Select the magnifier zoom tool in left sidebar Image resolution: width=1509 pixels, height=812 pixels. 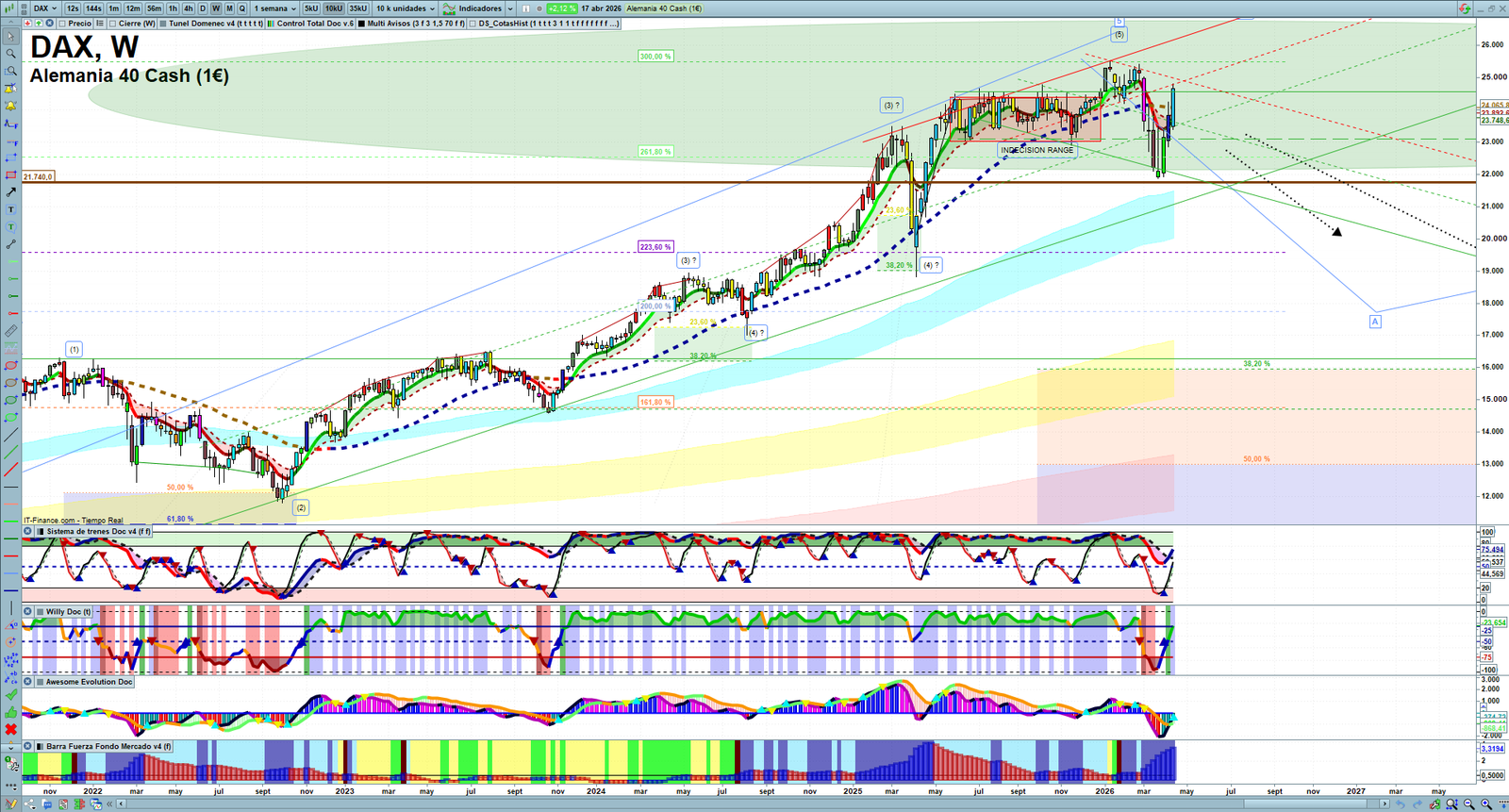pos(11,54)
